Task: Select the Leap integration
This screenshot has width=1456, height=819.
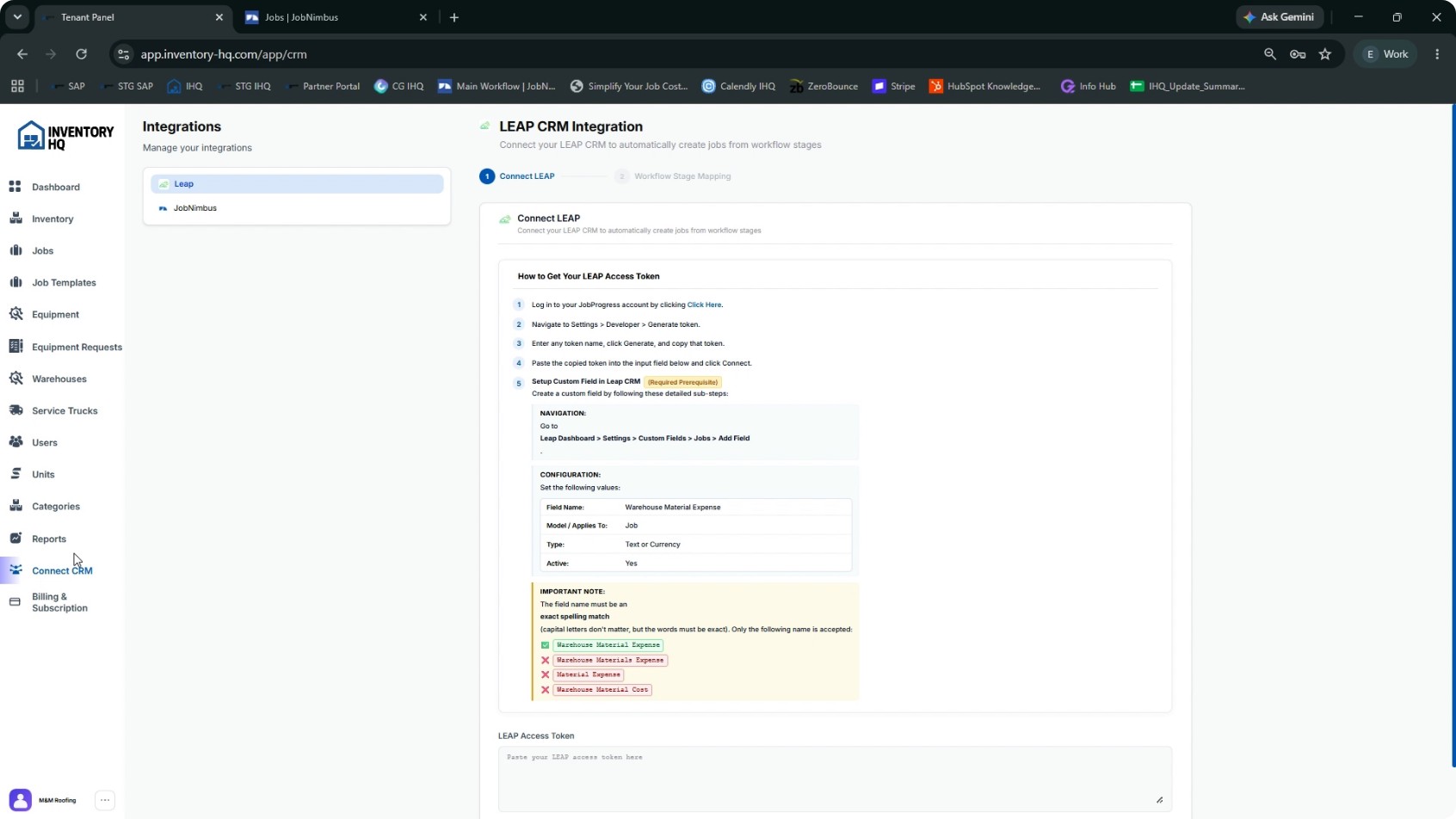Action: (x=297, y=184)
